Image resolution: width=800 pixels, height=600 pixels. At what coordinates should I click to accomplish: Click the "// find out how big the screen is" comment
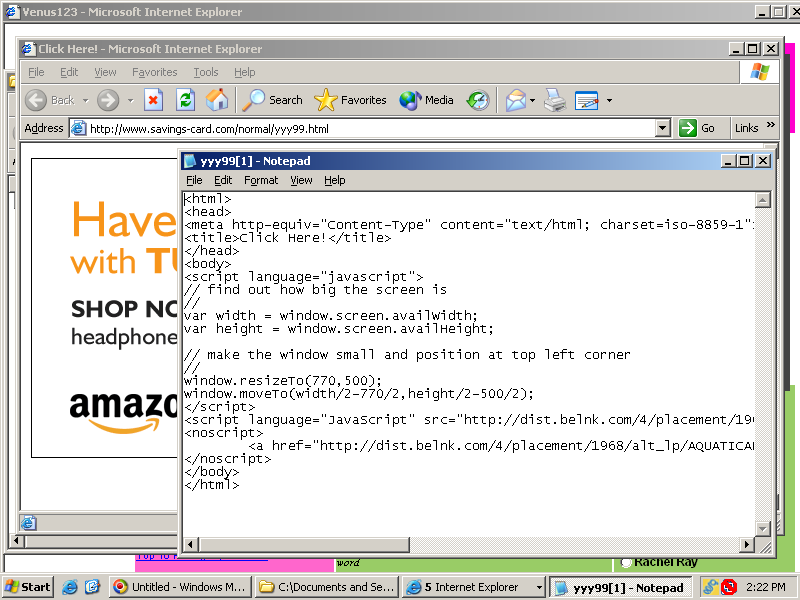(315, 290)
